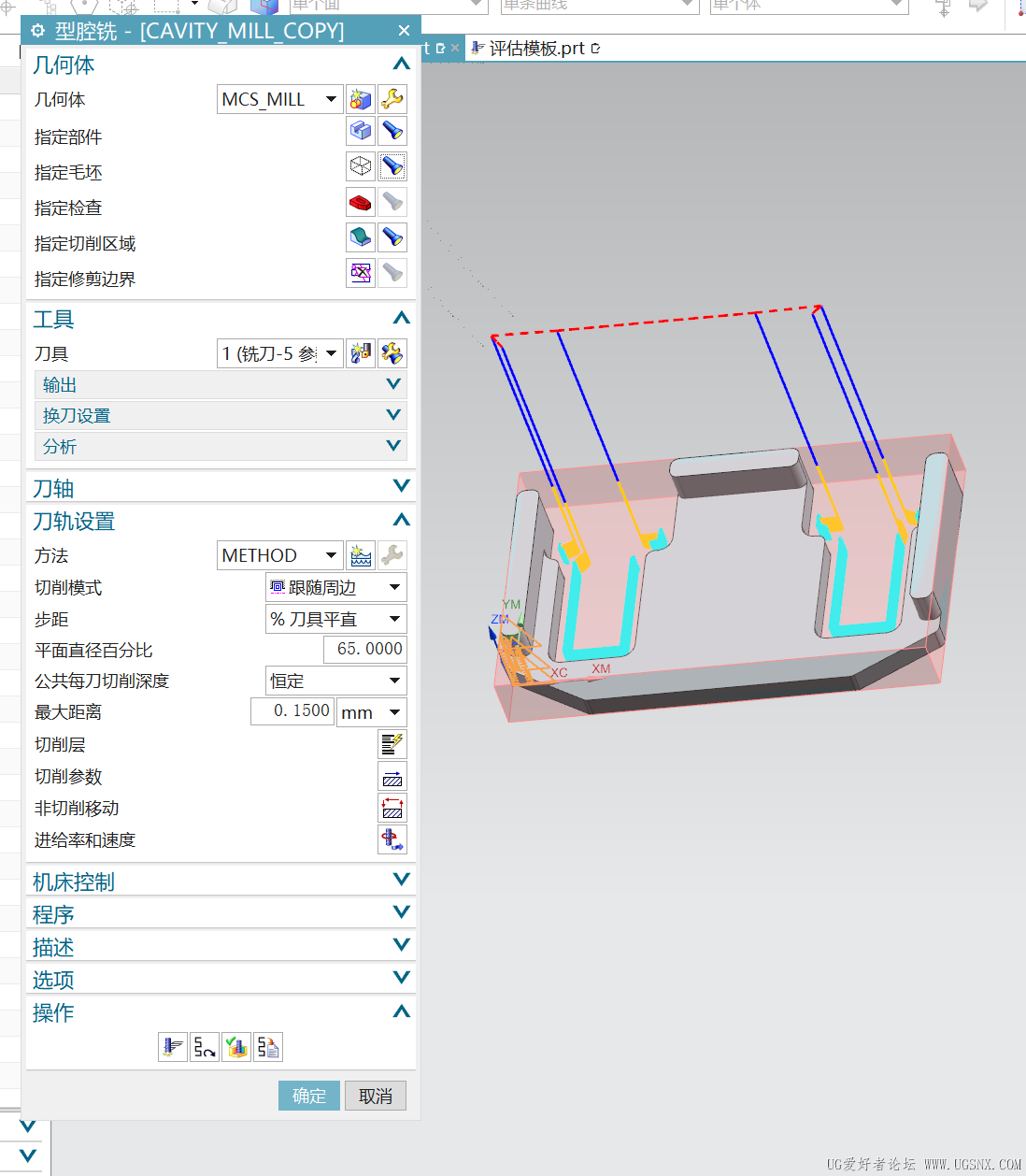Show the part geometry with flashlight in 指定部件 row
The width and height of the screenshot is (1026, 1176).
tap(392, 131)
